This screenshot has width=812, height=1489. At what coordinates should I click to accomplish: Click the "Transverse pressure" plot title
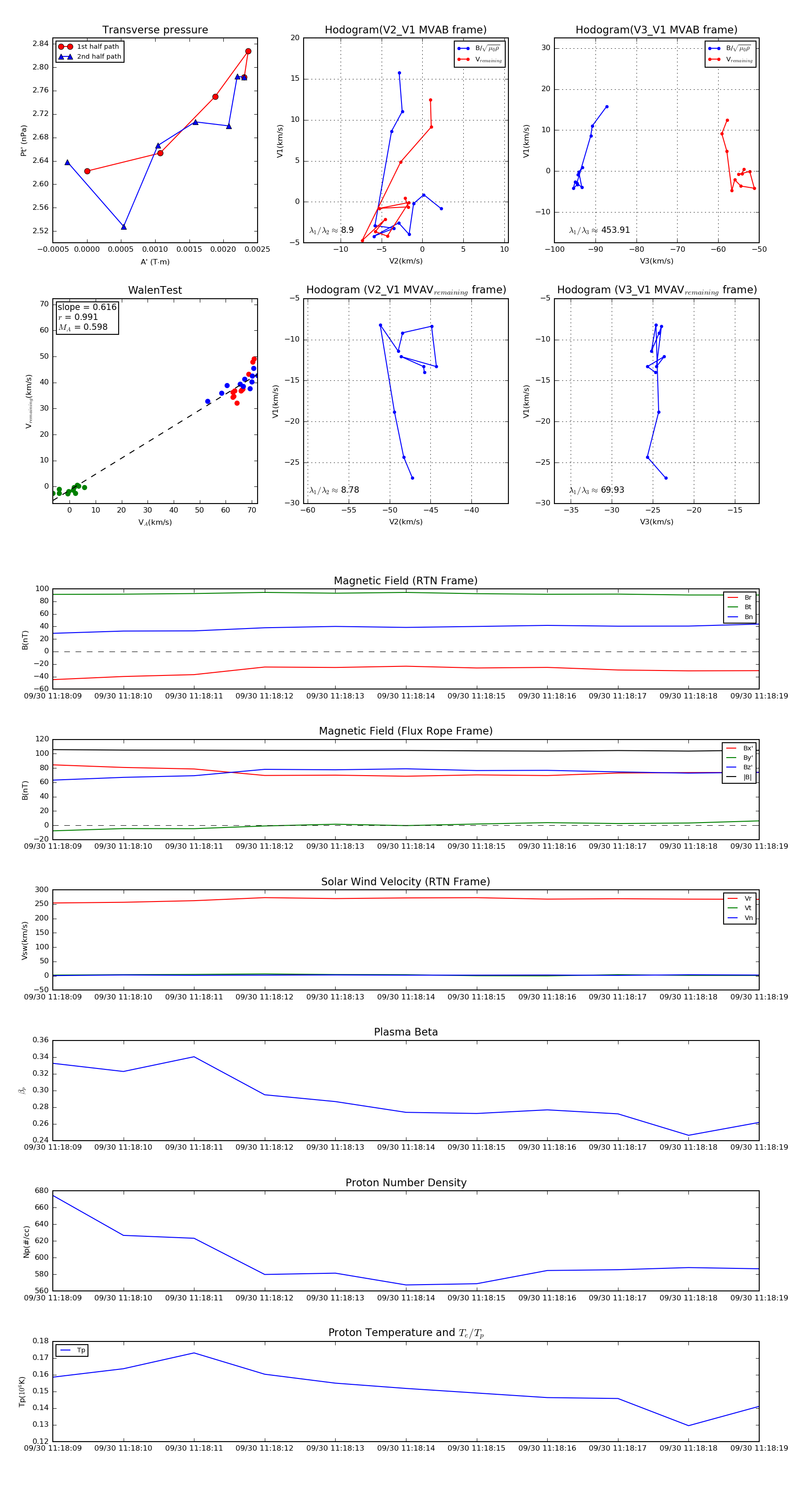pos(155,30)
